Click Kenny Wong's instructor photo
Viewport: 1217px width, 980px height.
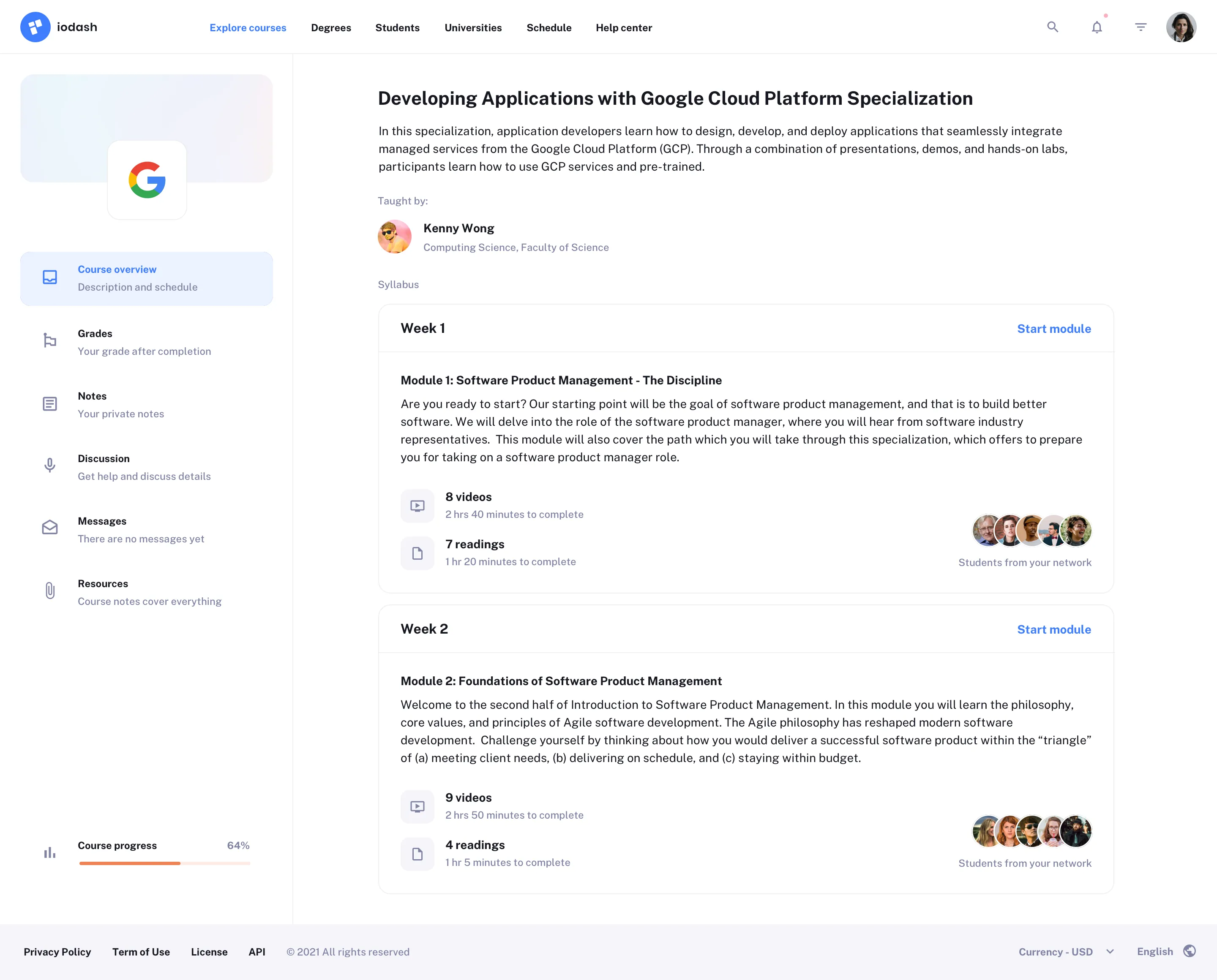[394, 237]
